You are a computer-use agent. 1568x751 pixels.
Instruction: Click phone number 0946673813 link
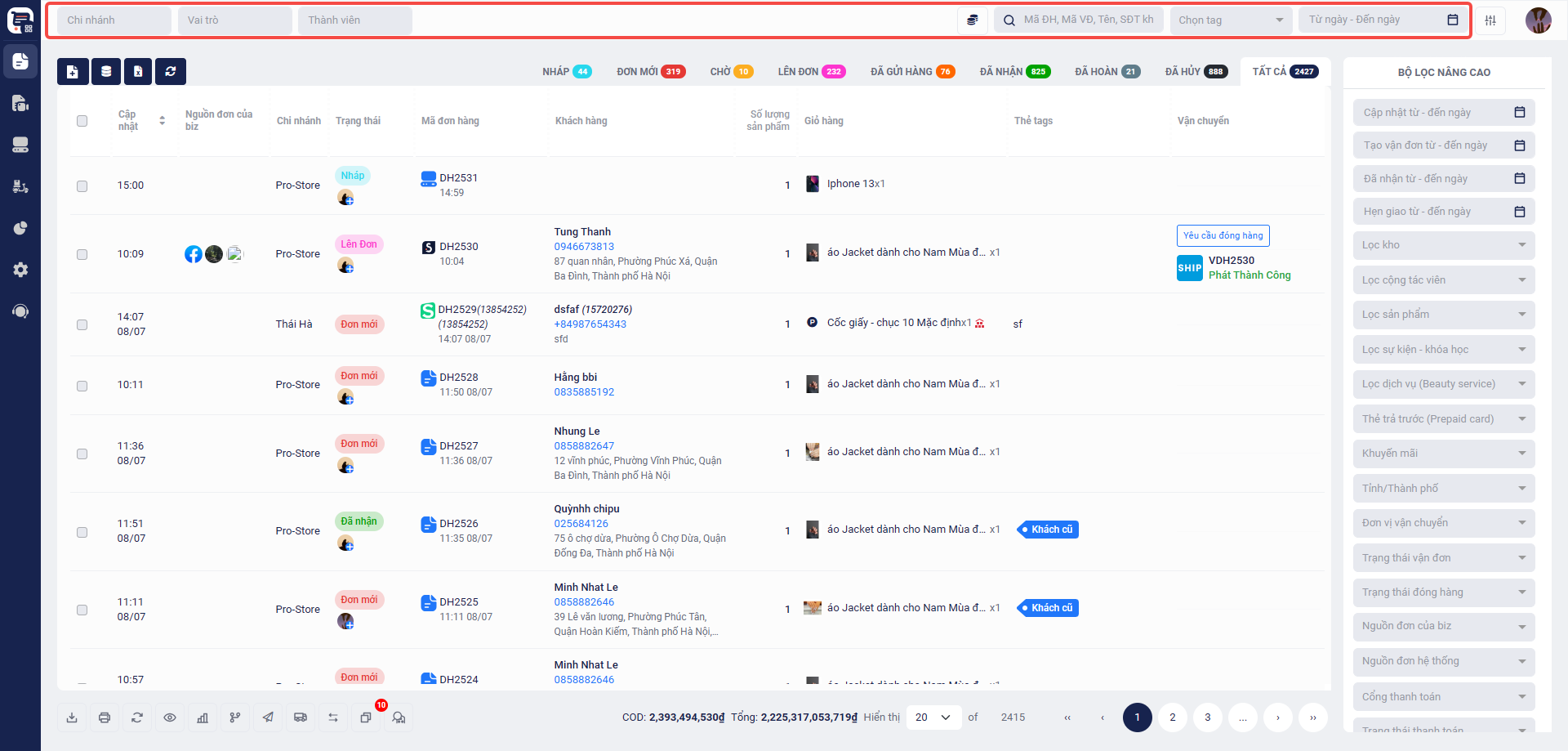coord(584,247)
